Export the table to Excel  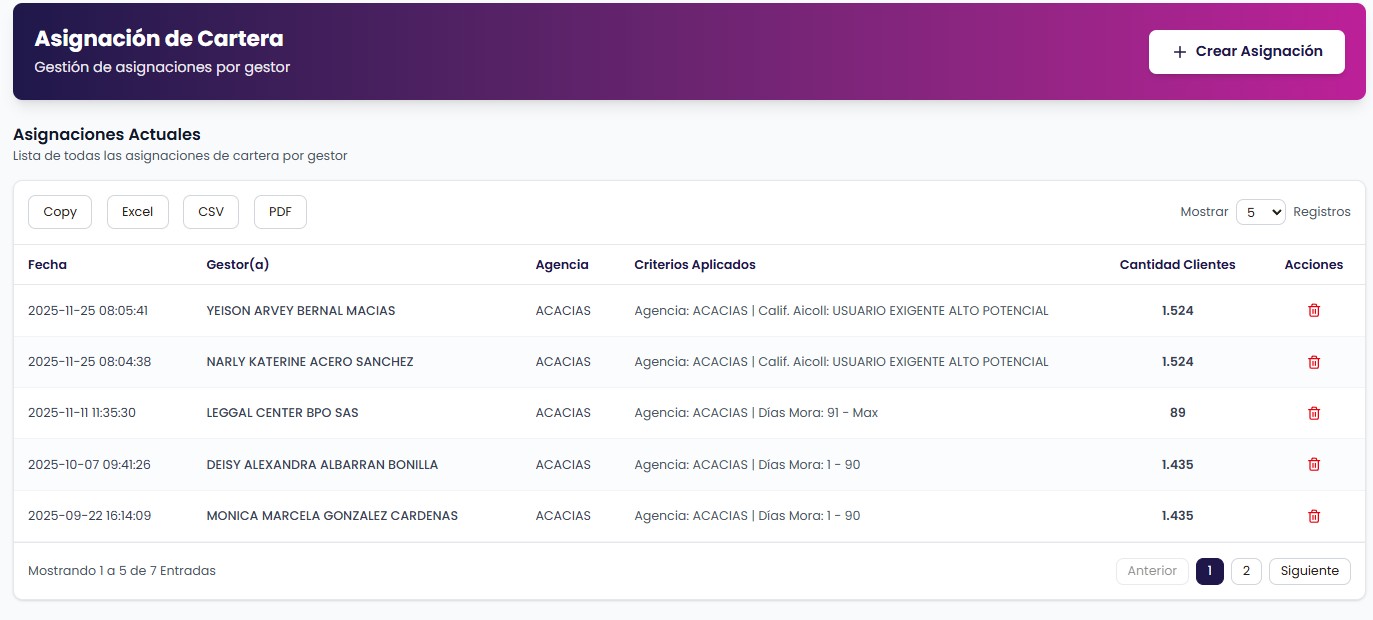click(138, 212)
